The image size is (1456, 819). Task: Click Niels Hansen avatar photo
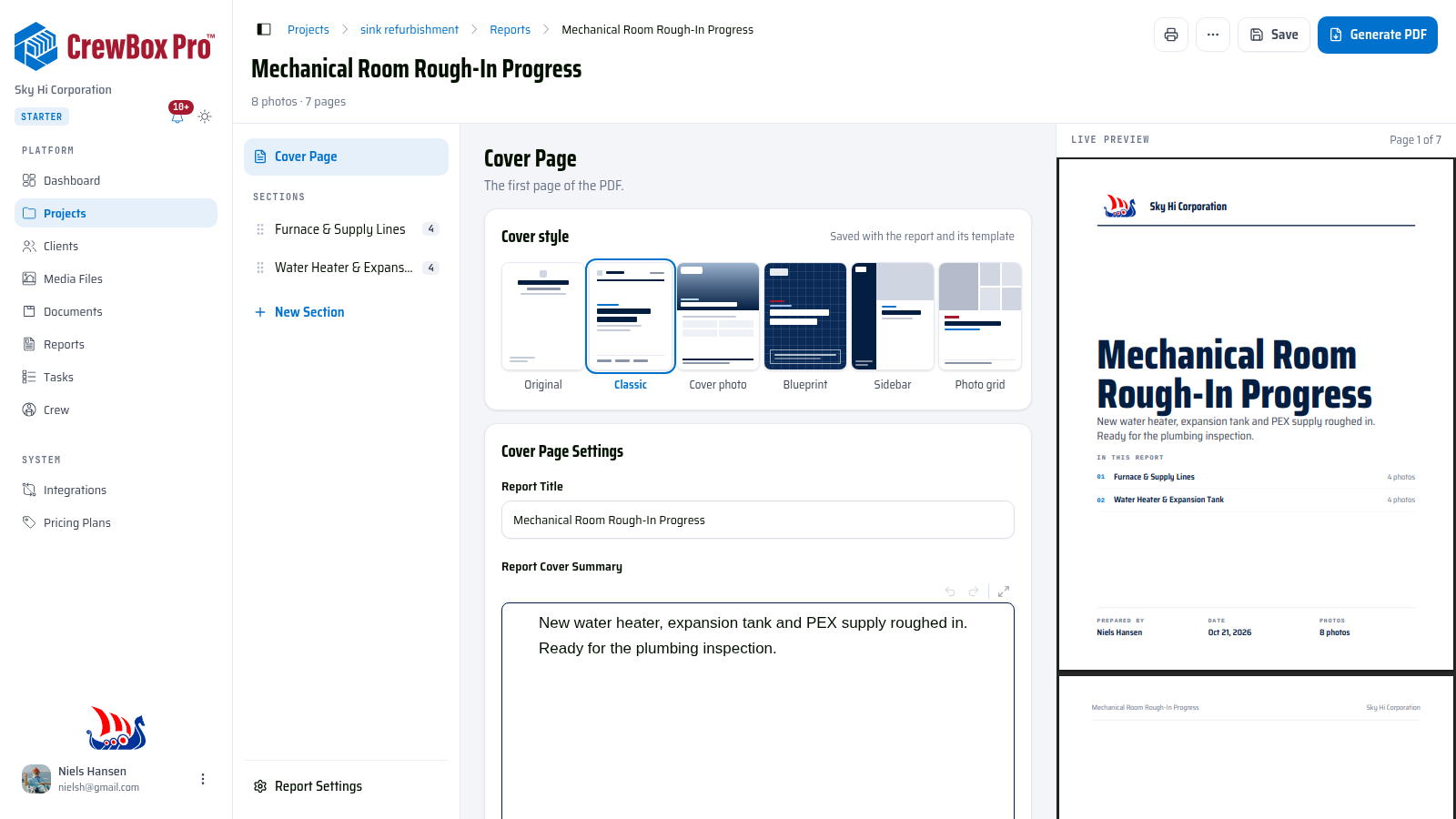pyautogui.click(x=36, y=779)
